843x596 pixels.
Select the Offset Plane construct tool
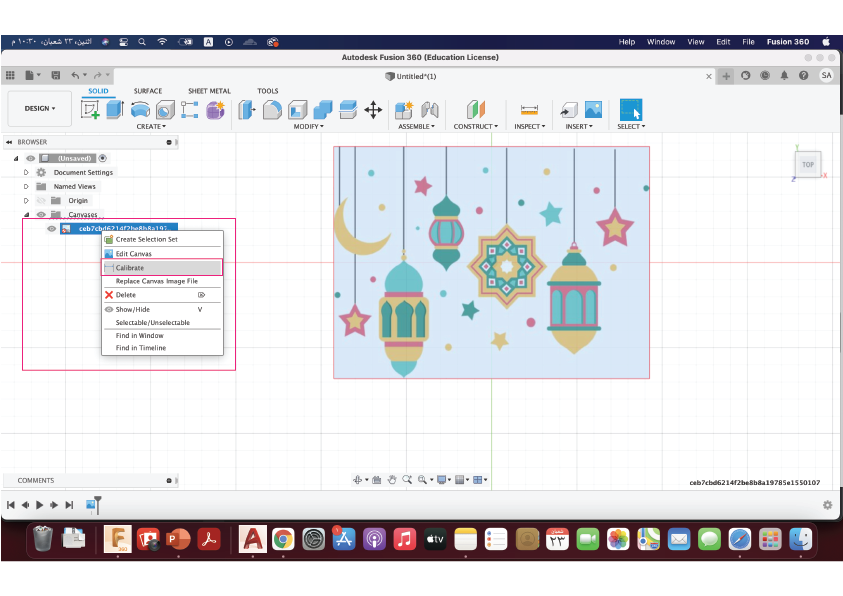[476, 110]
